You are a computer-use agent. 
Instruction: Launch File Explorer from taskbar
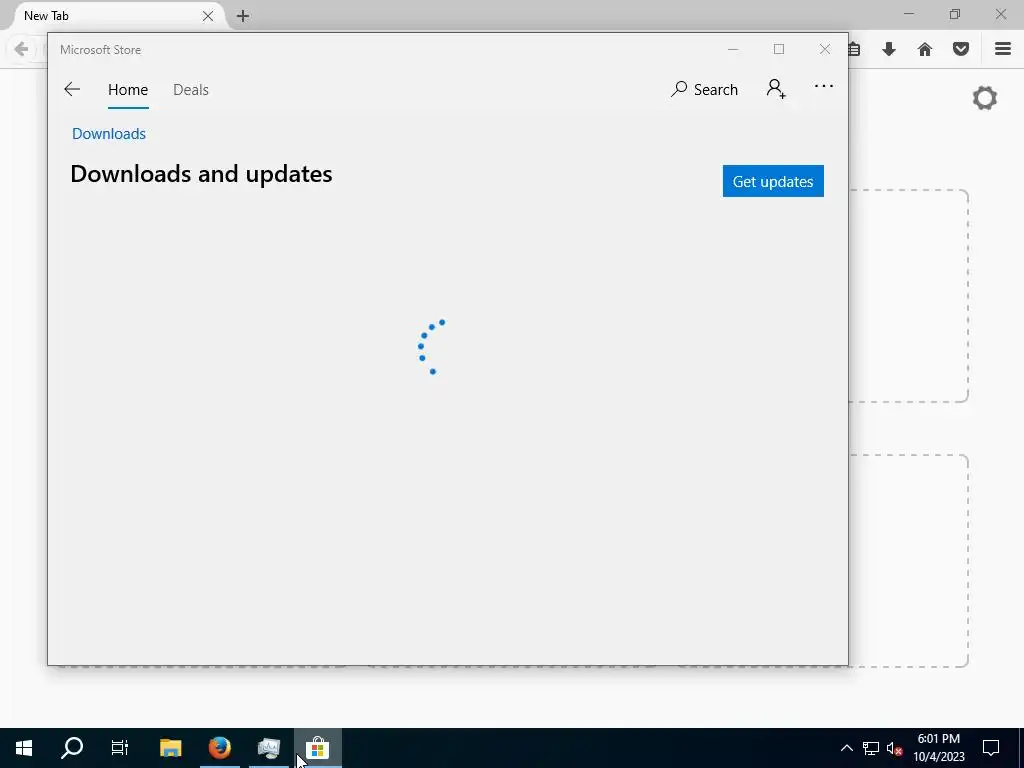coord(170,748)
